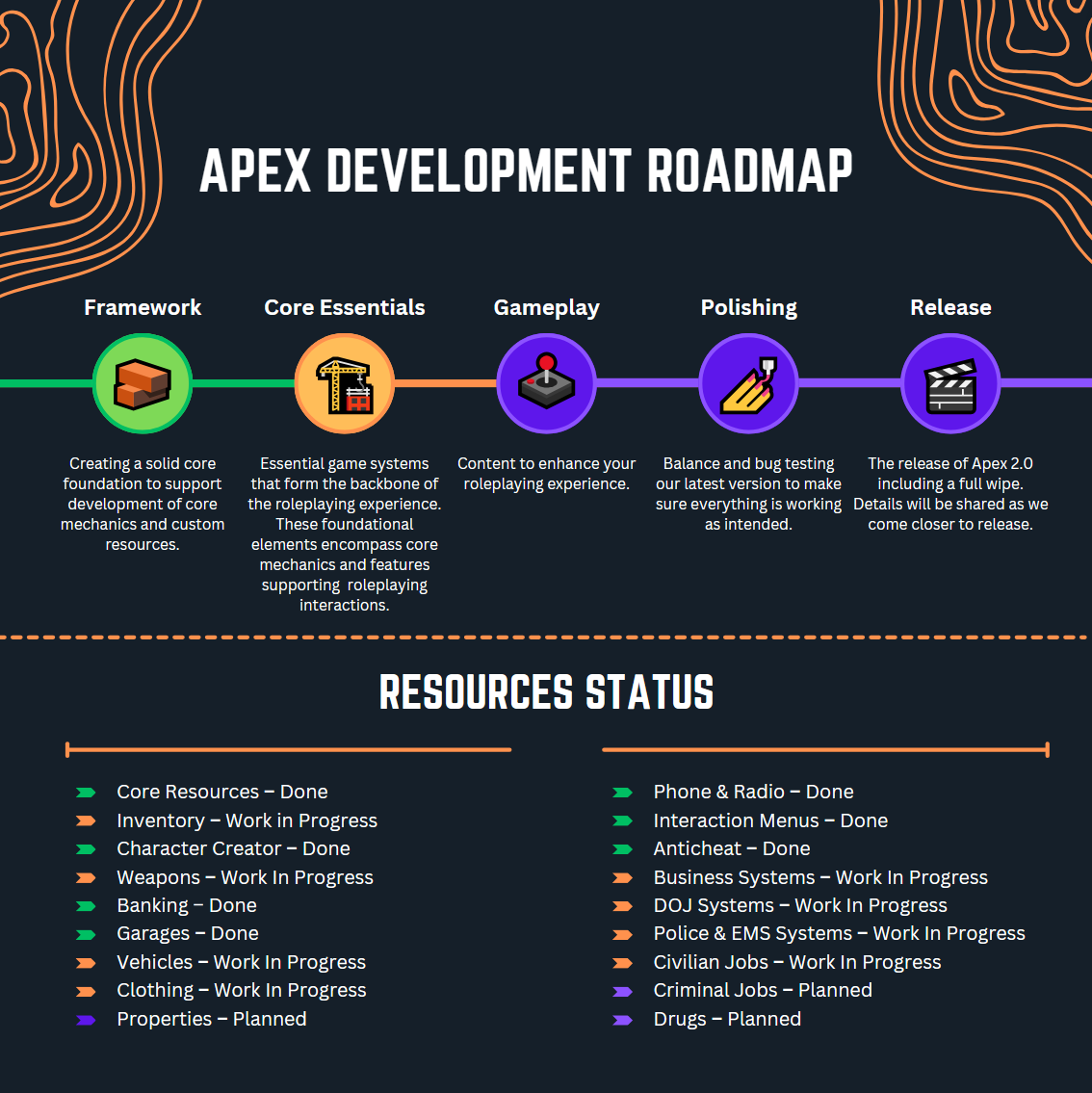The image size is (1092, 1093).
Task: Click the dashed orange separator line
Action: click(x=546, y=637)
